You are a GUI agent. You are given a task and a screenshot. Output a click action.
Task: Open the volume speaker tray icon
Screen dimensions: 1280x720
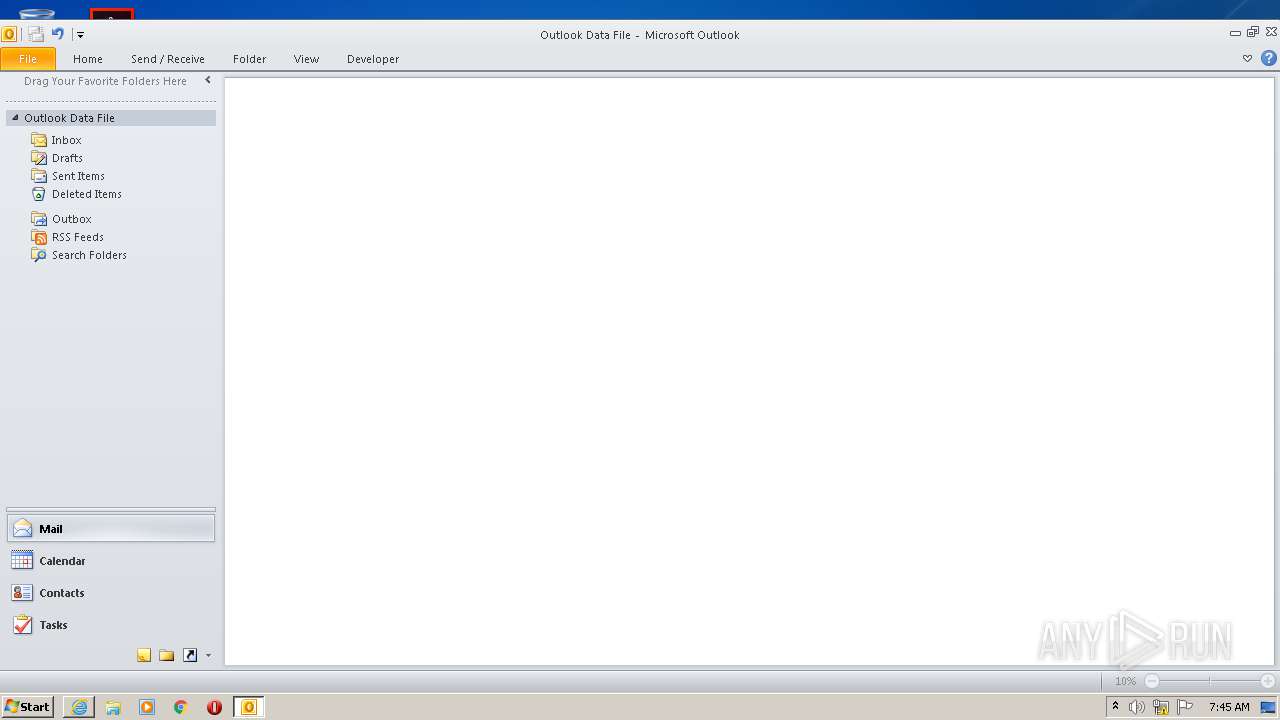pos(1137,707)
